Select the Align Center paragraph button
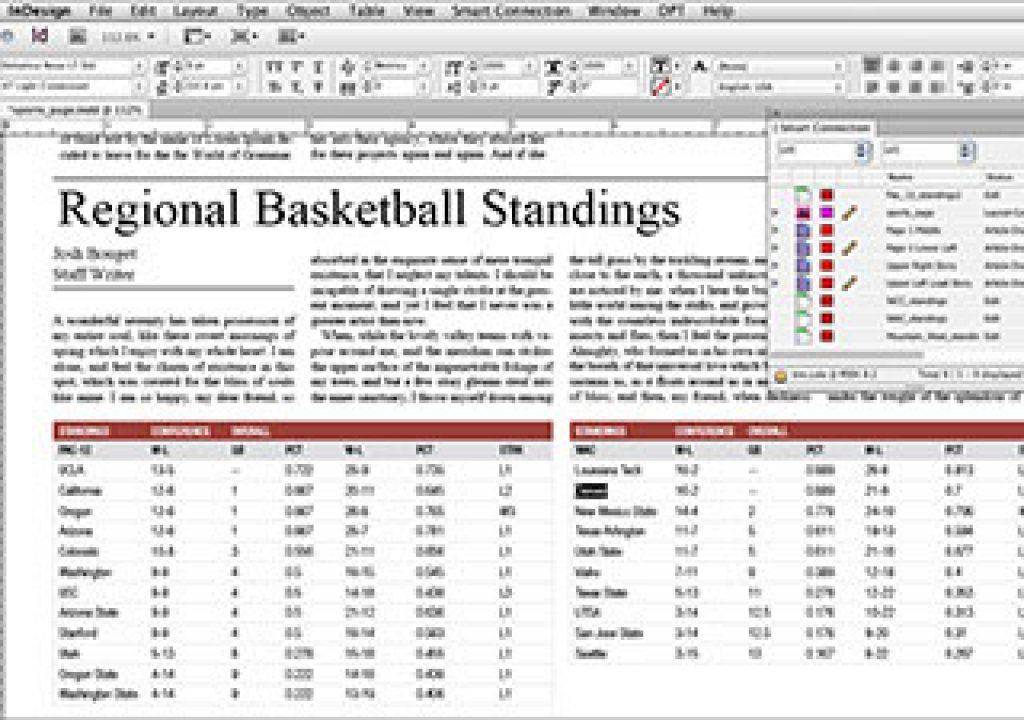1024x720 pixels. pyautogui.click(x=894, y=66)
